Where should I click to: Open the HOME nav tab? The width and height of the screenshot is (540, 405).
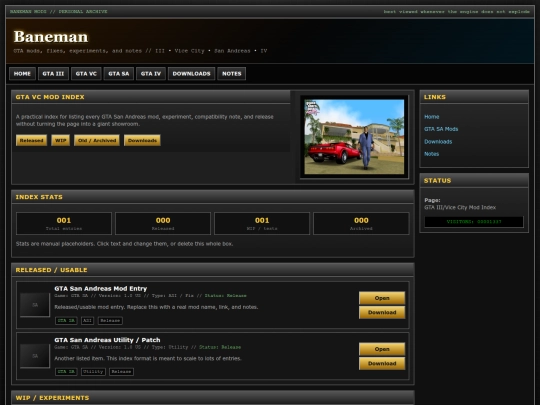tap(22, 74)
